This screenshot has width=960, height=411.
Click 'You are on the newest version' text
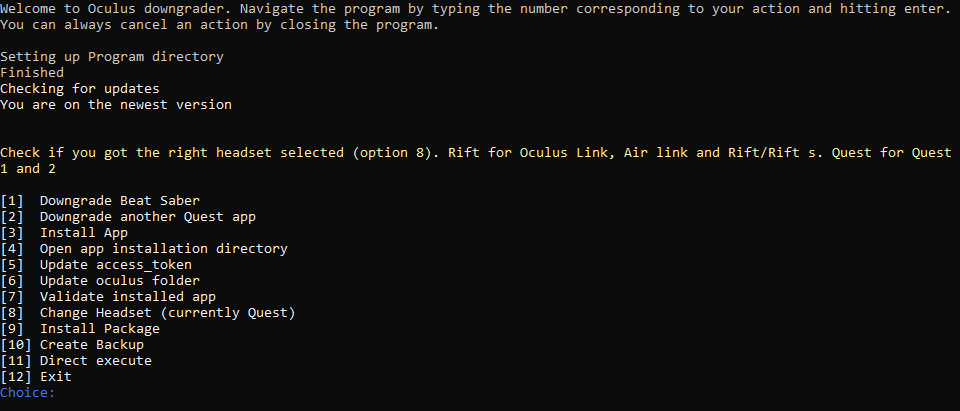tap(115, 105)
